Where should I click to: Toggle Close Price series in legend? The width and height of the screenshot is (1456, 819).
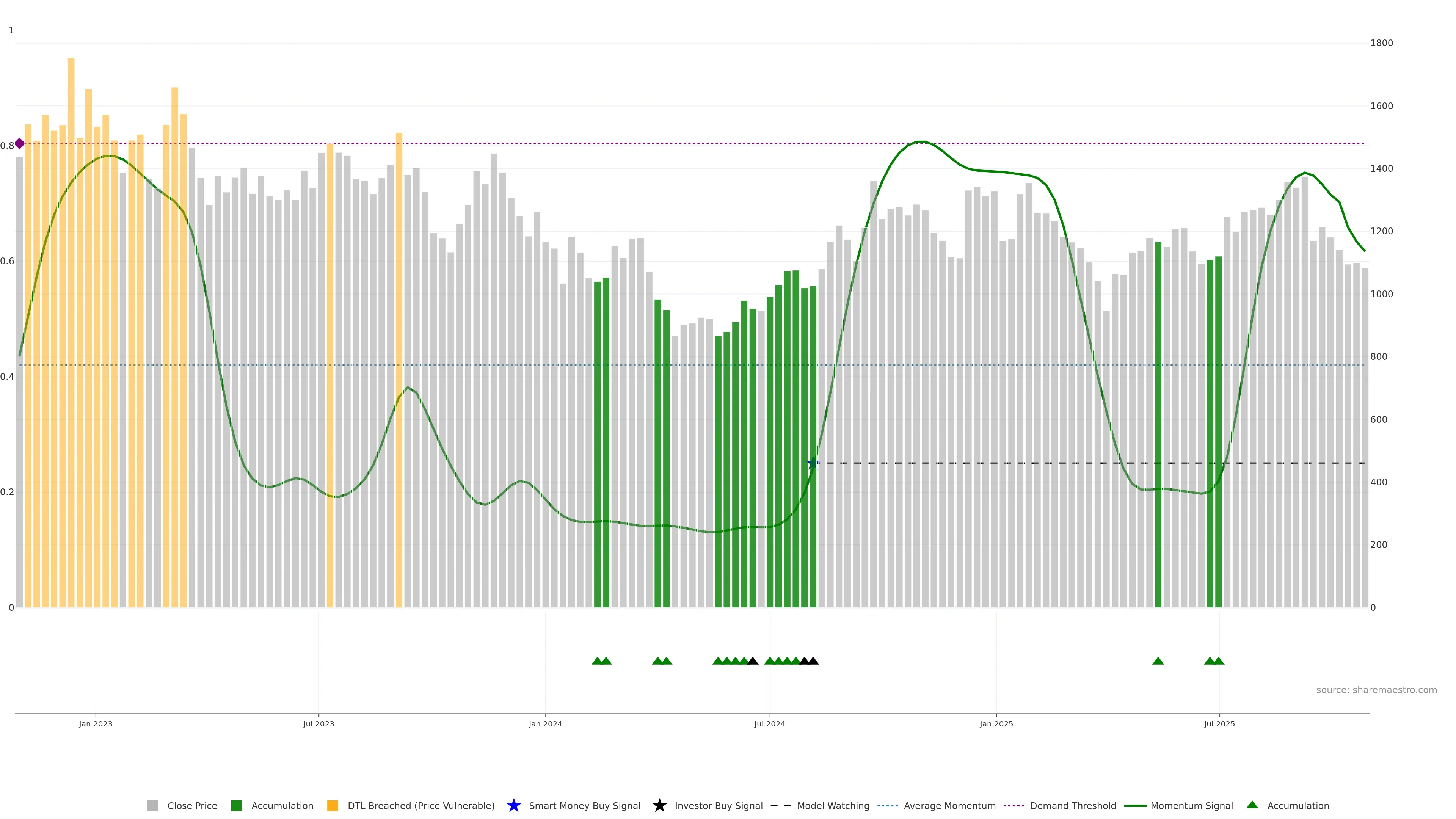(191, 805)
